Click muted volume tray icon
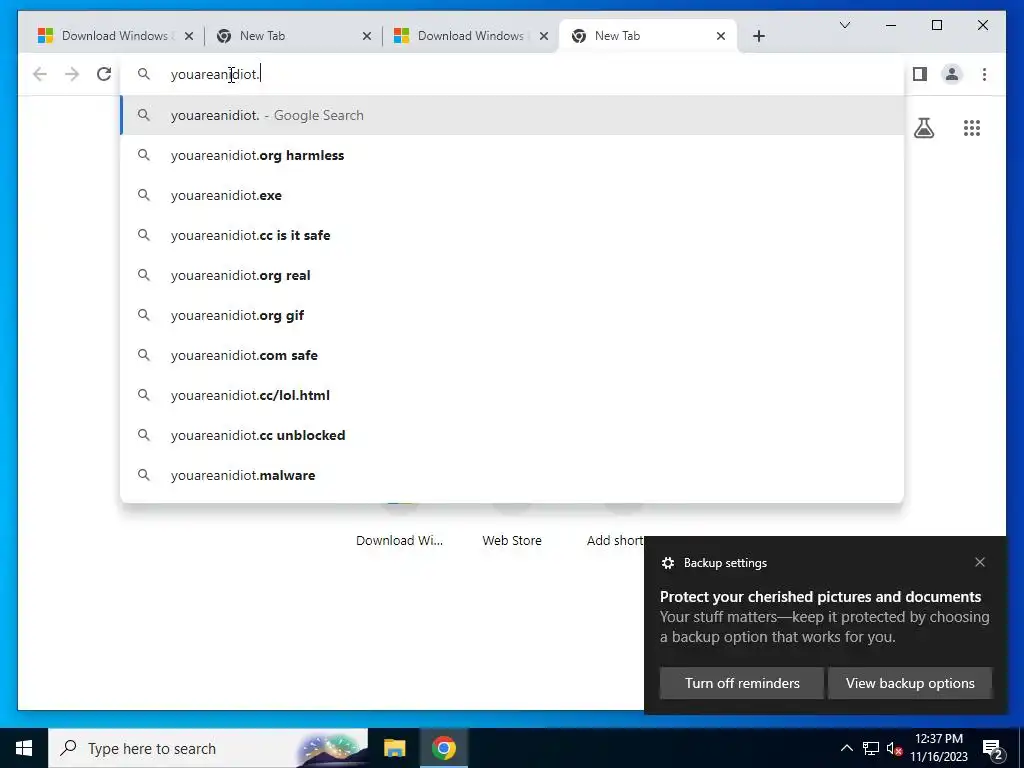The image size is (1024, 768). tap(894, 748)
